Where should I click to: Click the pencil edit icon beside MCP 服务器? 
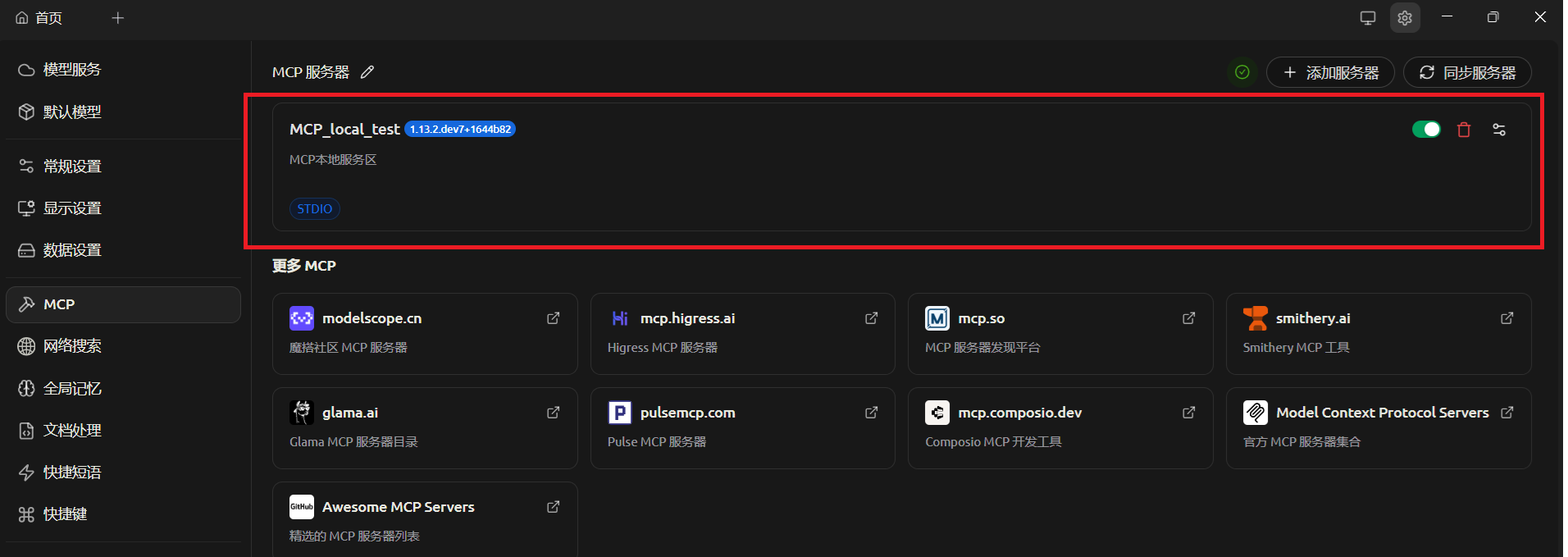[367, 72]
